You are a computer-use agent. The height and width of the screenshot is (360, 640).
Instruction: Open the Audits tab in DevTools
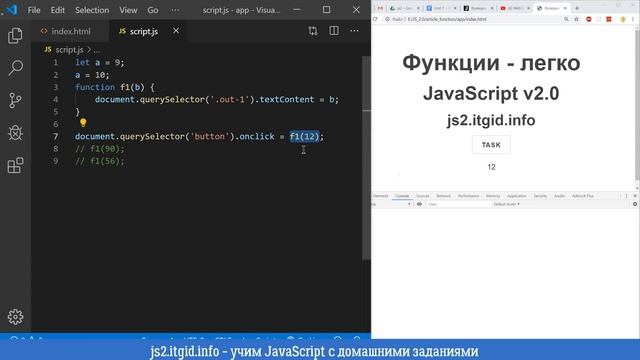coord(559,196)
